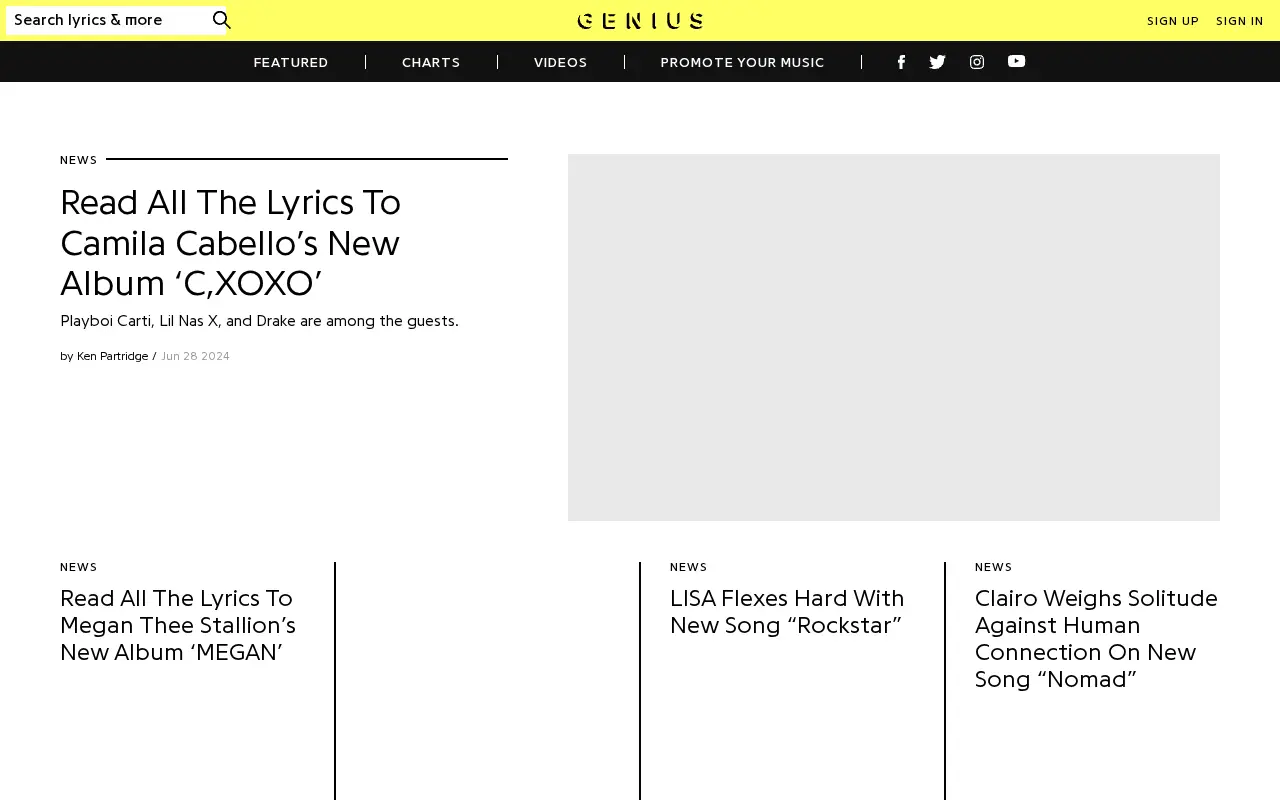Screen dimensions: 1280x800
Task: Focus the Search lyrics & more field
Action: coord(108,20)
